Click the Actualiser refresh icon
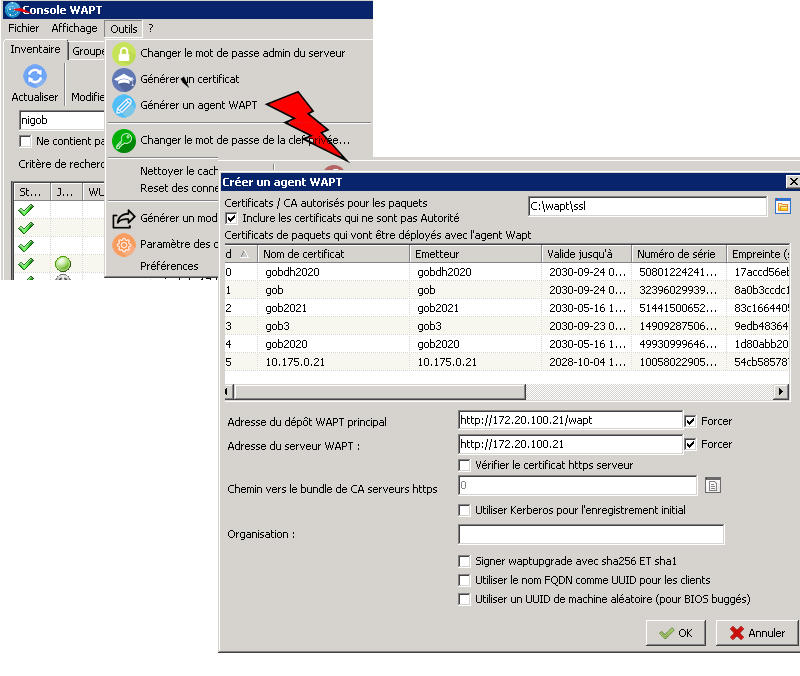800x676 pixels. pos(35,77)
